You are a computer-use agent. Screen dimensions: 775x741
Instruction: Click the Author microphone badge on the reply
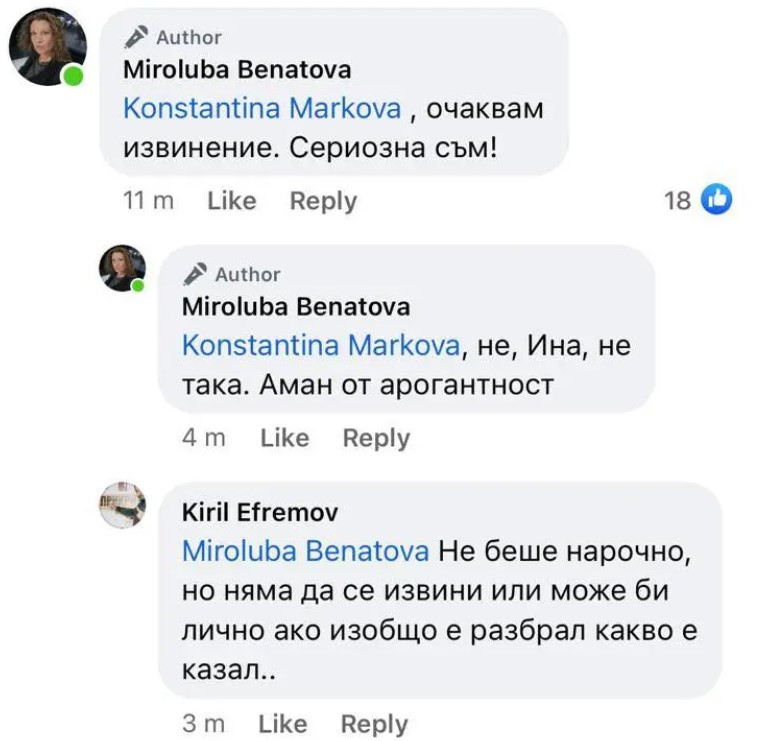(196, 274)
